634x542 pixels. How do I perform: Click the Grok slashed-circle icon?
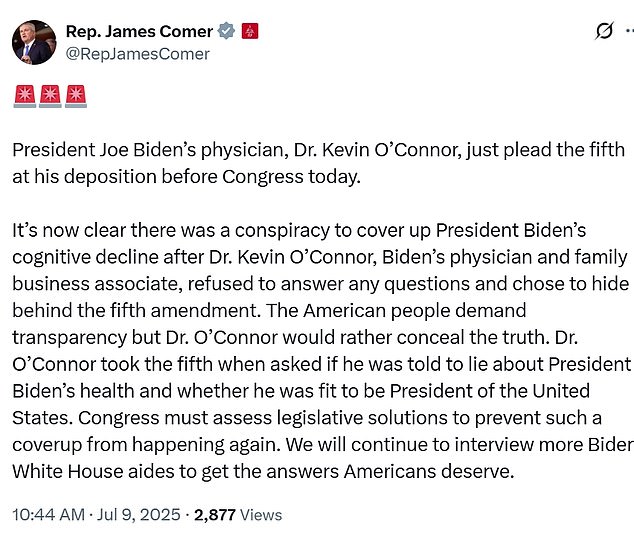click(604, 31)
